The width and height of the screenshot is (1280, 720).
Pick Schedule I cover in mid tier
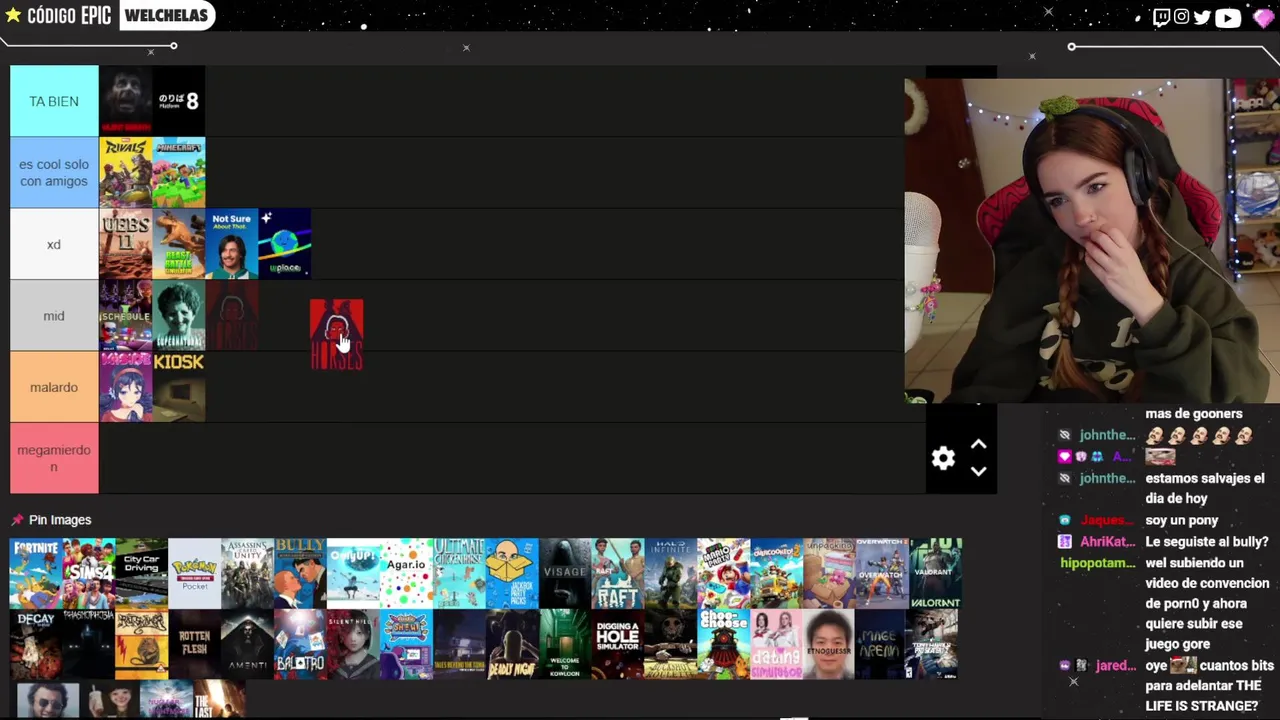click(126, 315)
